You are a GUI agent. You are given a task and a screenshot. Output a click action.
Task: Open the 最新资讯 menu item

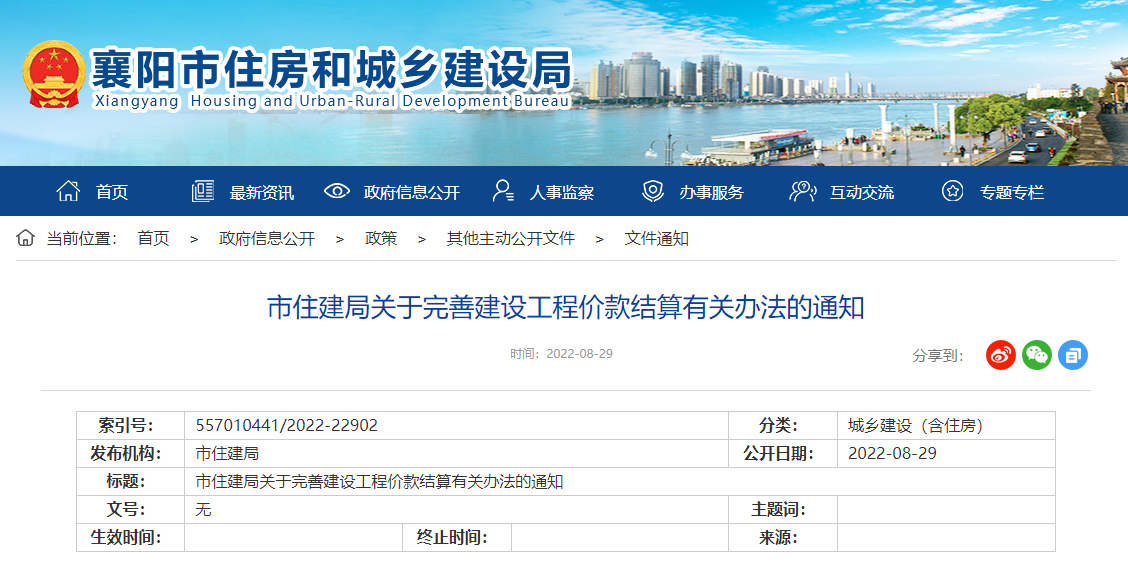click(262, 192)
